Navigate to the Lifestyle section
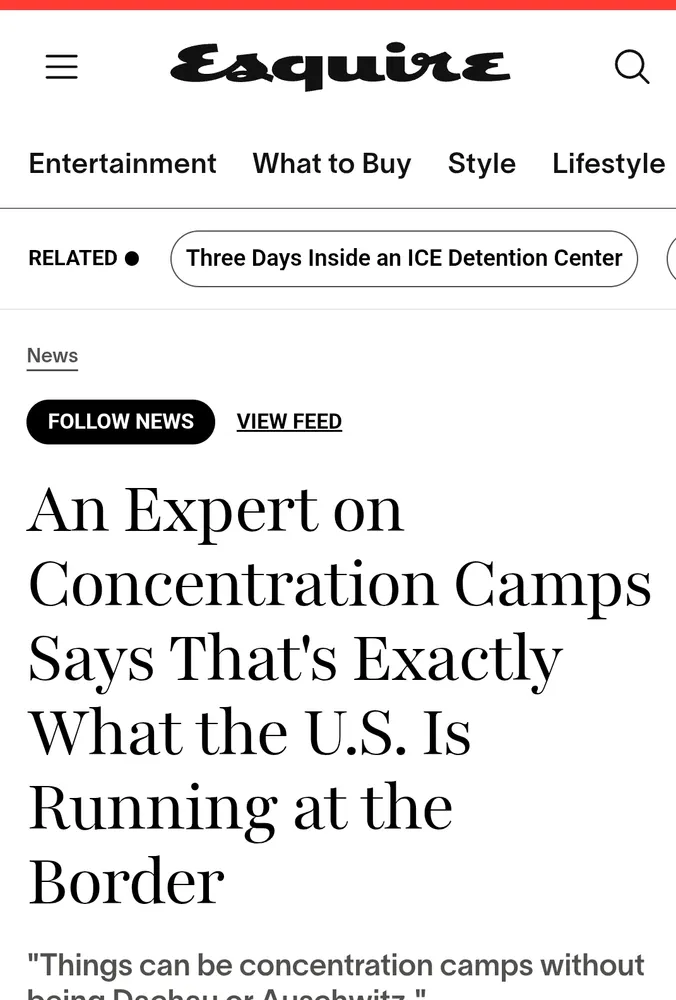The height and width of the screenshot is (1000, 676). pos(608,163)
